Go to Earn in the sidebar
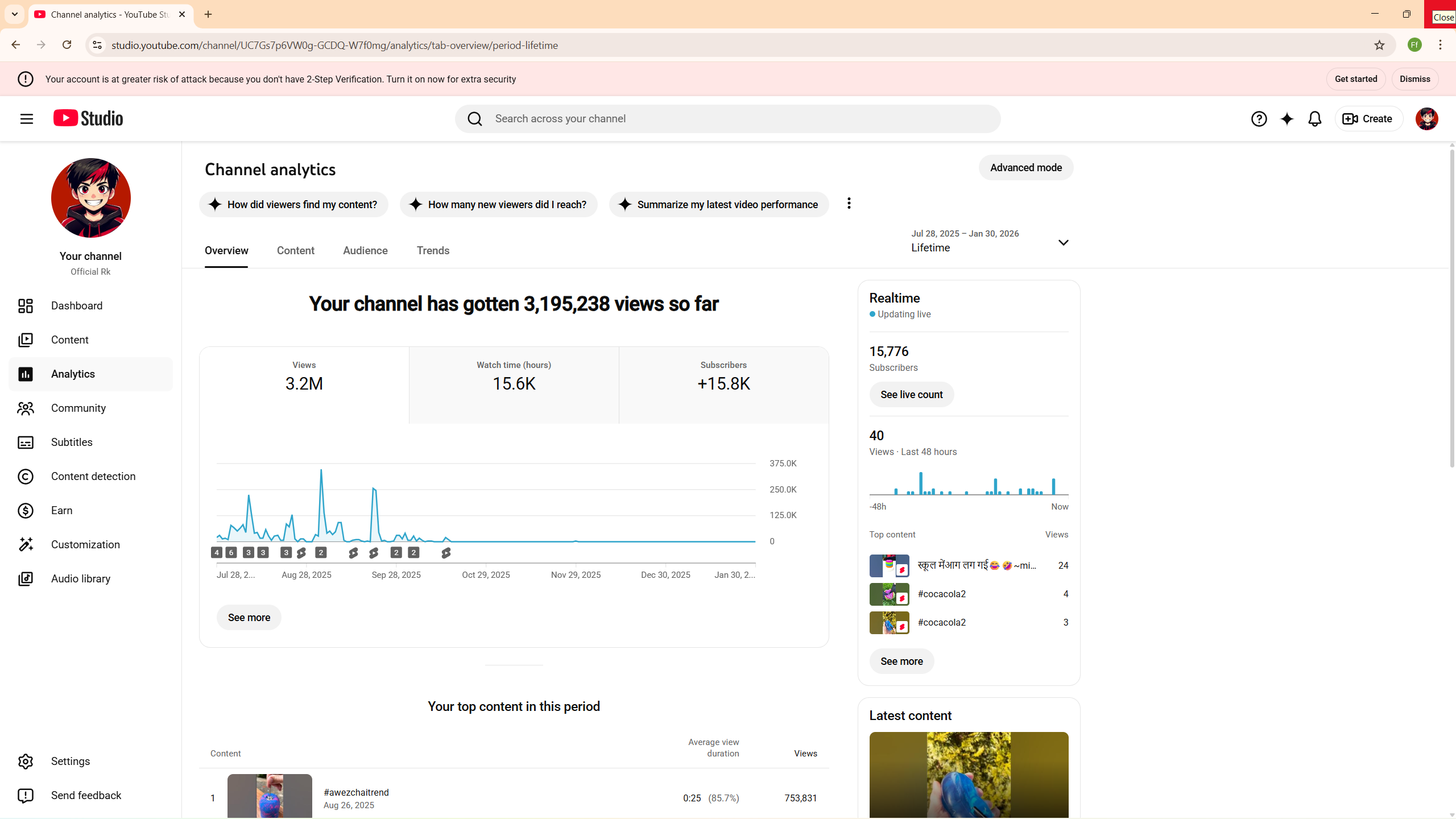Image resolution: width=1456 pixels, height=819 pixels. point(61,510)
